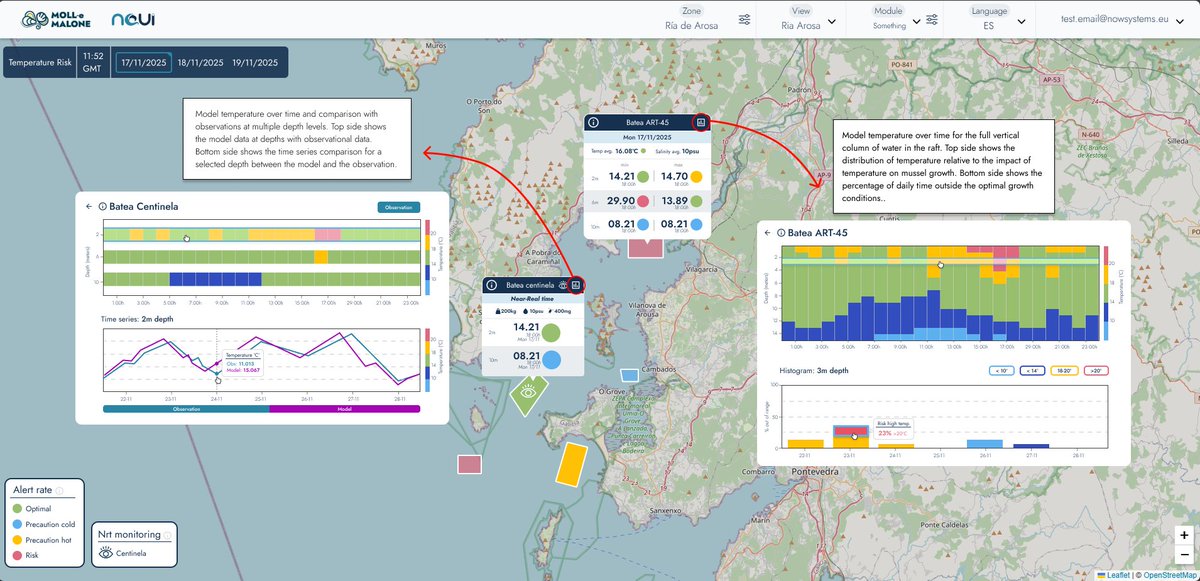Switch time series to Observation bar
This screenshot has width=1200, height=581.
click(x=186, y=408)
